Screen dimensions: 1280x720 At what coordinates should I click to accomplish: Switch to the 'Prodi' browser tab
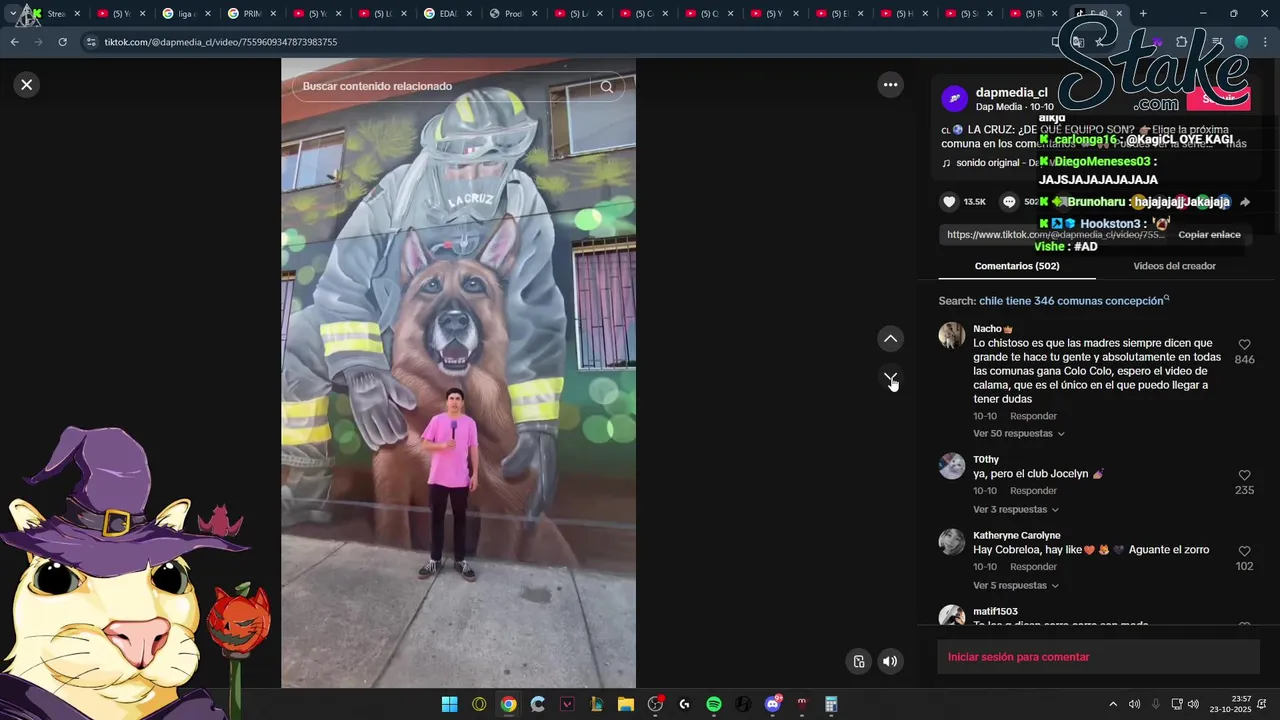(512, 14)
